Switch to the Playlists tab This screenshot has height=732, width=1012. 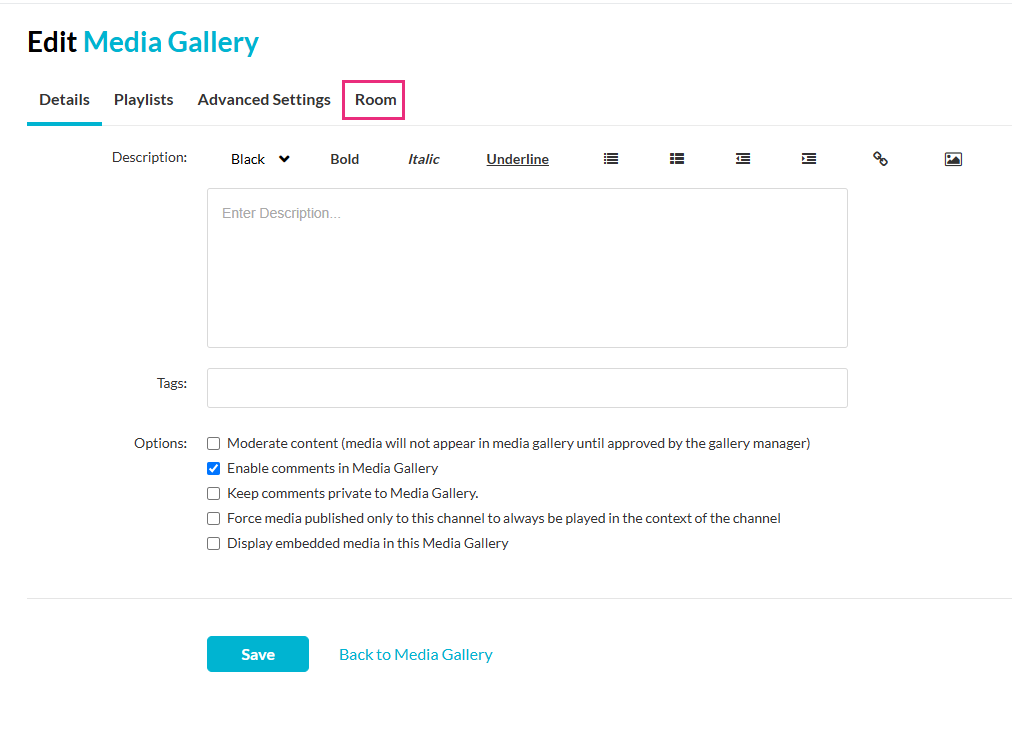coord(143,100)
